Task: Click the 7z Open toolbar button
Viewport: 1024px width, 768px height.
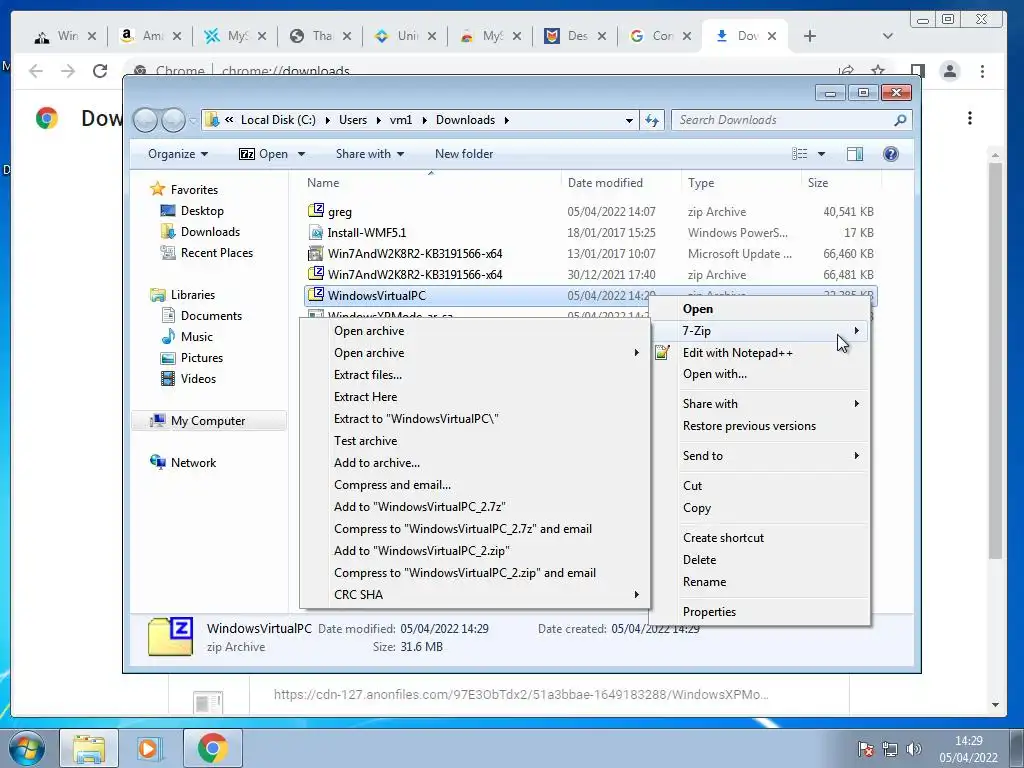Action: [x=264, y=154]
